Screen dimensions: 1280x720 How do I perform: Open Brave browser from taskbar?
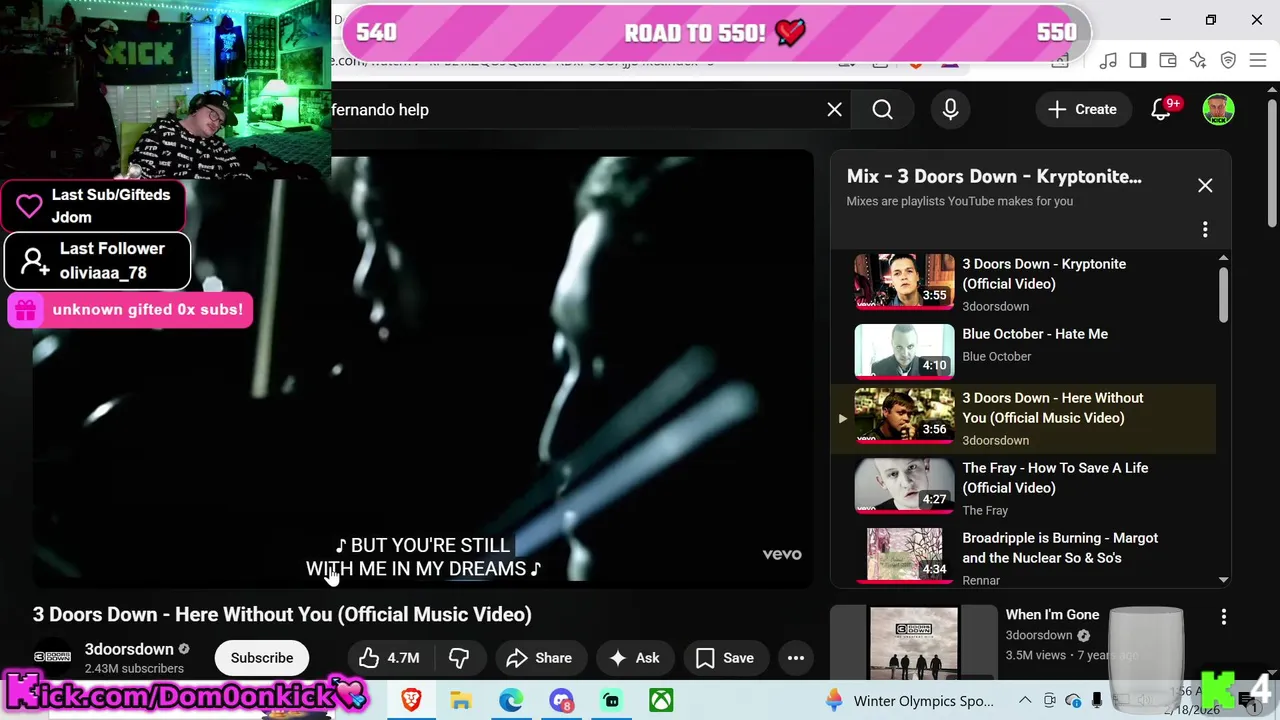[x=411, y=700]
